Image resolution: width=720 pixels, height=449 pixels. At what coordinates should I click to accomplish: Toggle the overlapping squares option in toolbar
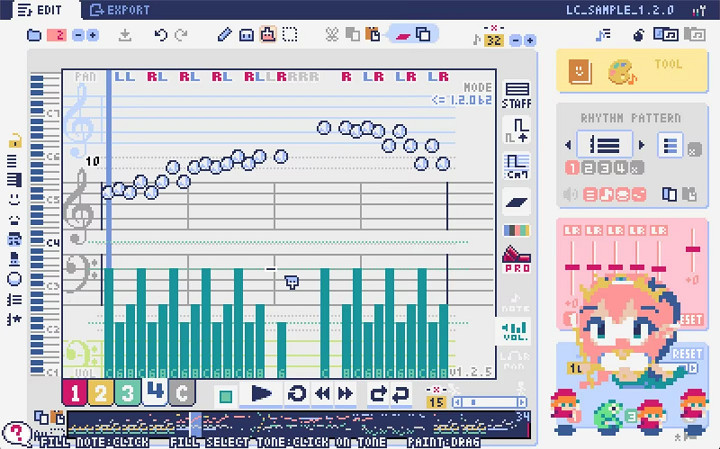[x=423, y=35]
